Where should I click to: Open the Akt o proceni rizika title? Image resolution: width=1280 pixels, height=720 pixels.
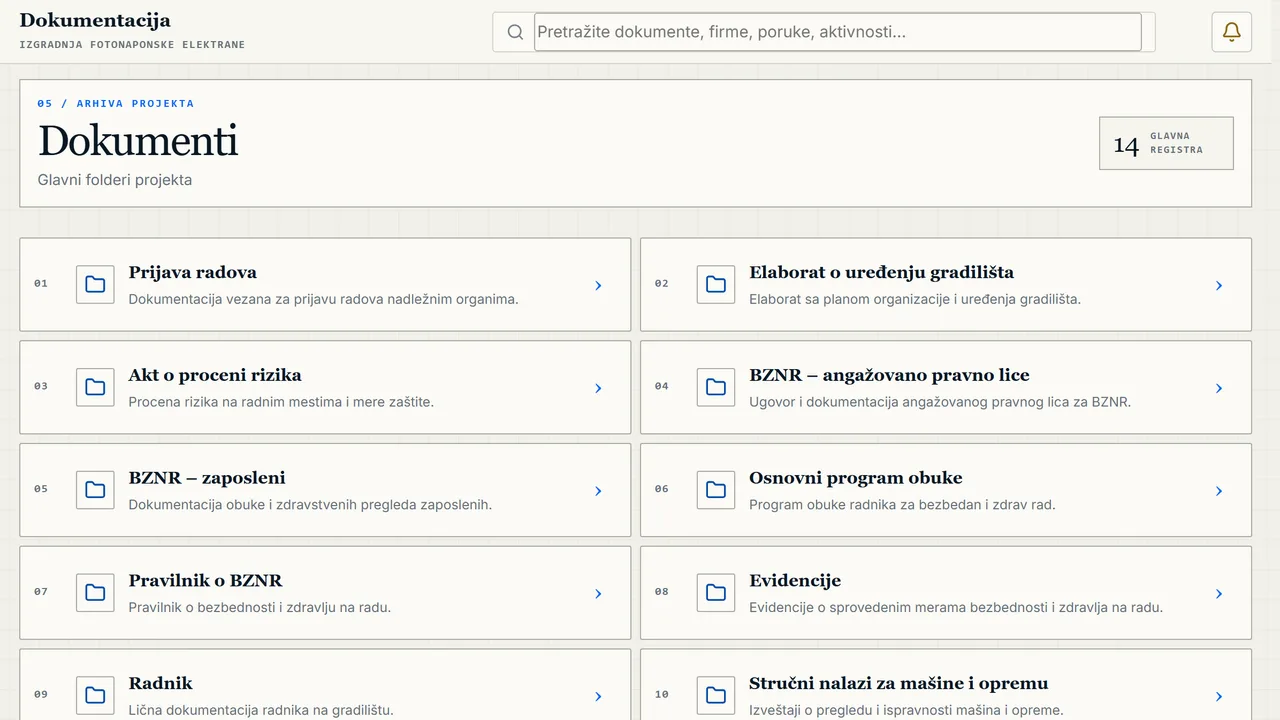215,375
